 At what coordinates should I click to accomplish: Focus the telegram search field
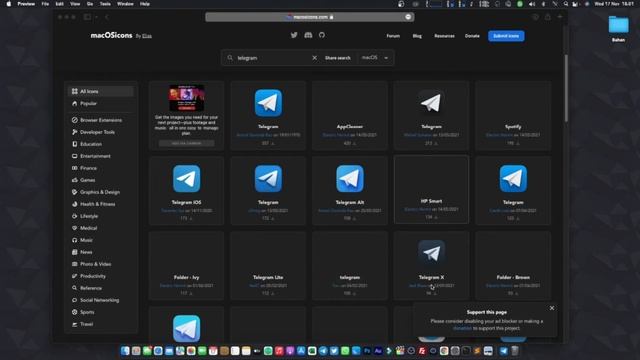(x=273, y=58)
